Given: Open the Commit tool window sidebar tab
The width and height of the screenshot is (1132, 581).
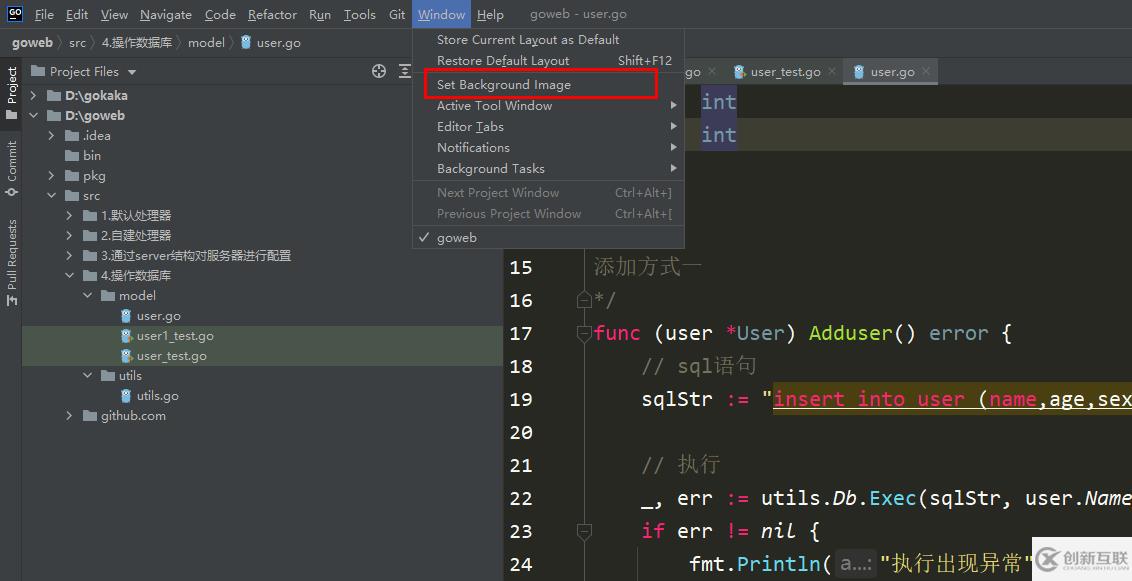Looking at the screenshot, I should (x=12, y=166).
